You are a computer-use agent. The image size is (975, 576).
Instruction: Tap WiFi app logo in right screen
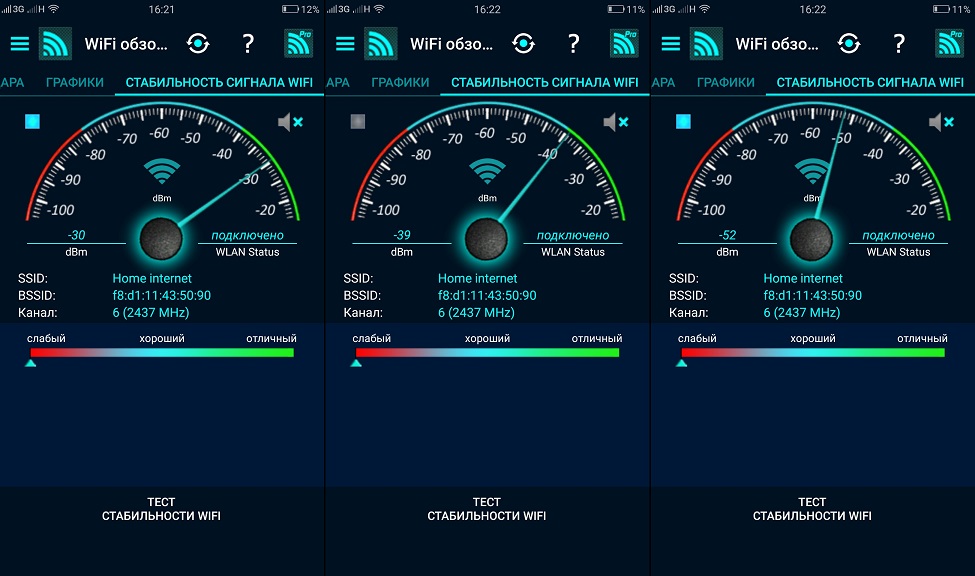pos(706,44)
